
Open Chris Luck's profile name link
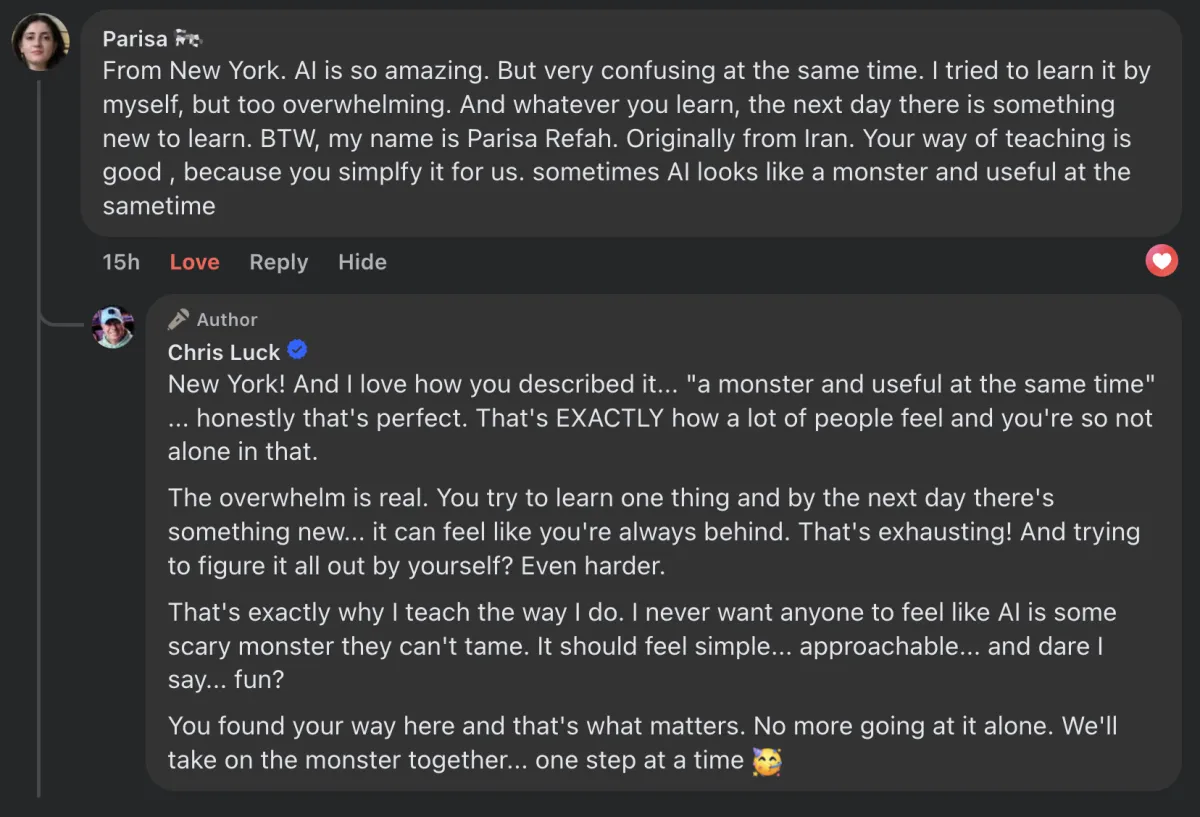coord(224,352)
